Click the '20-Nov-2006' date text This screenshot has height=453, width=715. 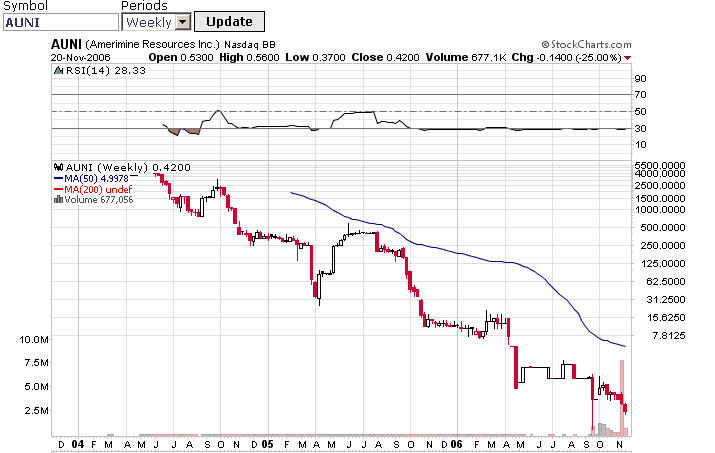click(x=81, y=57)
